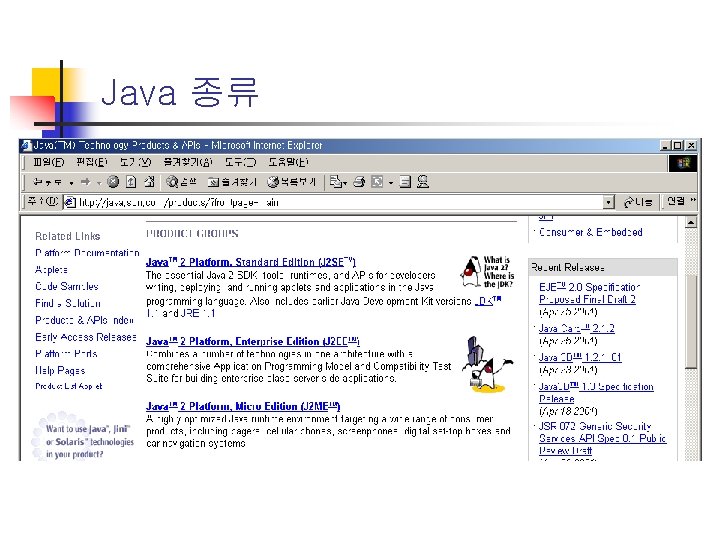Open the View (보기) menu
Screen dimensions: 720x540
(135, 162)
